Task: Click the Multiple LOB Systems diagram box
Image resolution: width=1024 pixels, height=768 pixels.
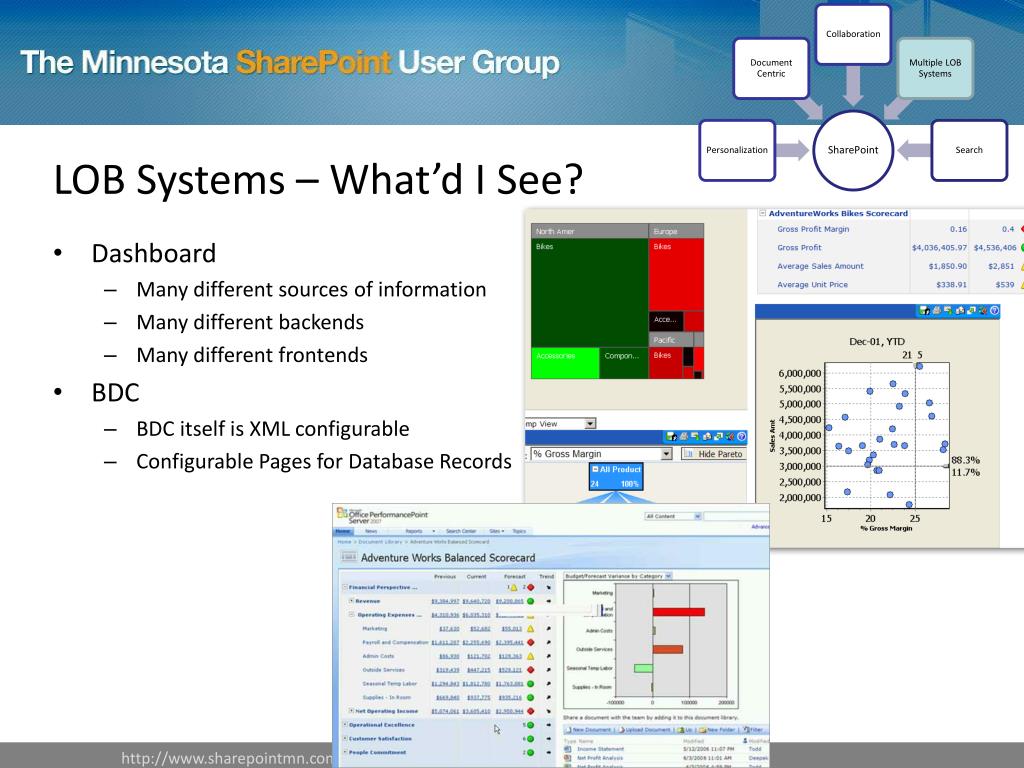Action: [935, 69]
